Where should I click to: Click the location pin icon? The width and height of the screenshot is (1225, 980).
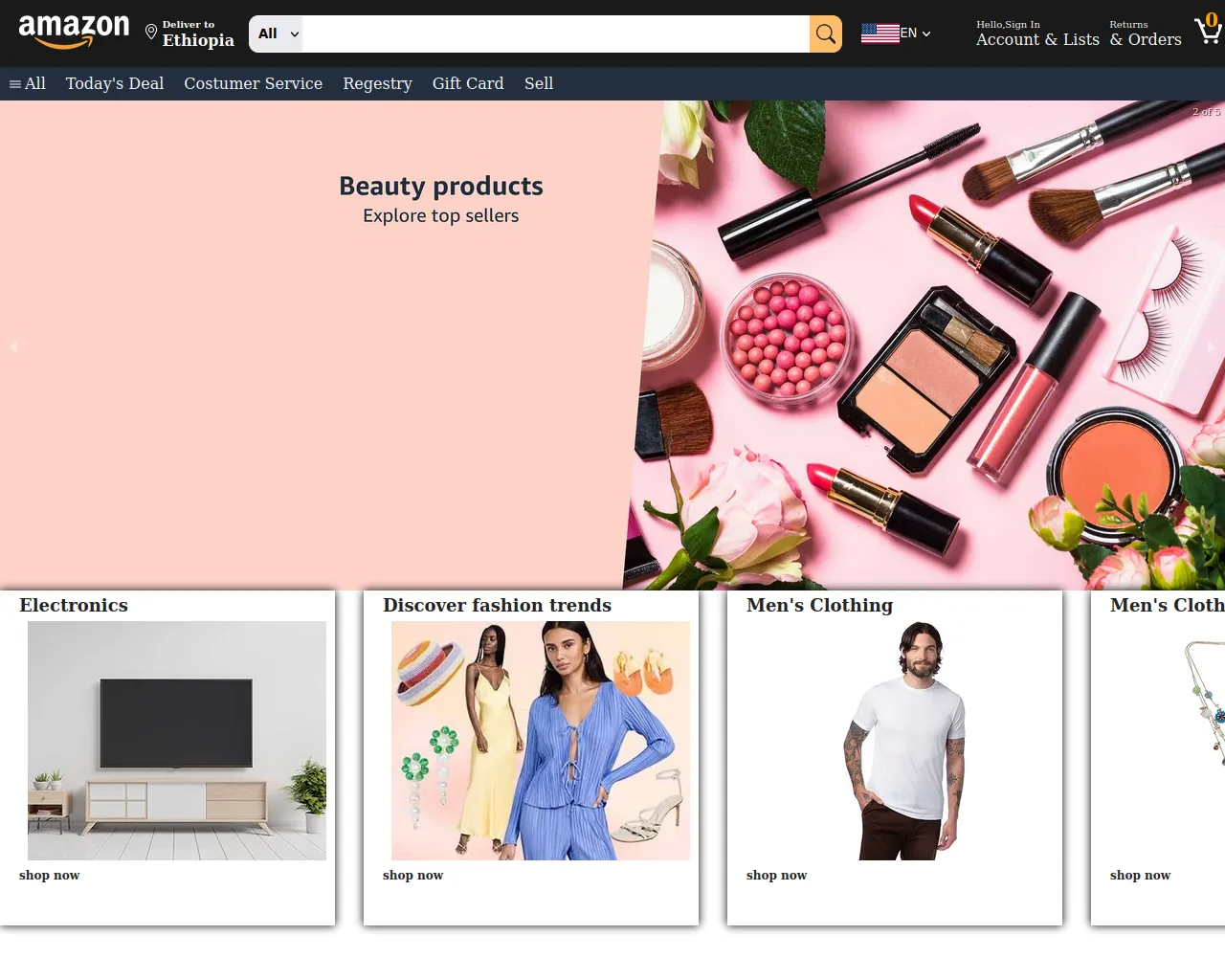point(150,33)
